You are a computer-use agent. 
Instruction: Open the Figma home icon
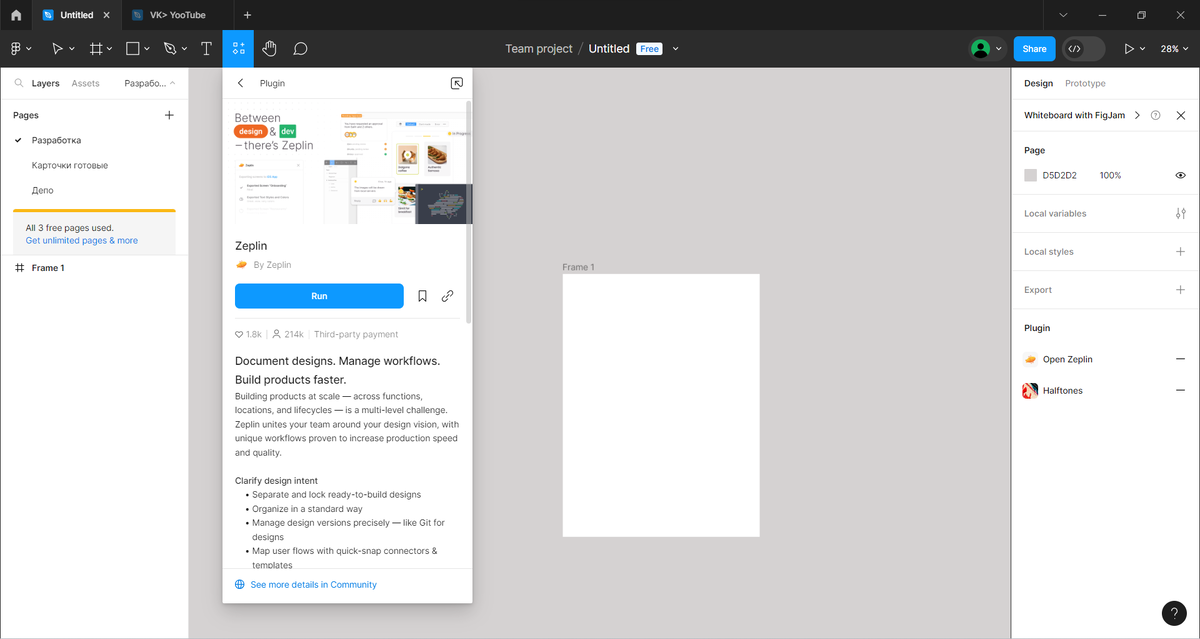(16, 15)
